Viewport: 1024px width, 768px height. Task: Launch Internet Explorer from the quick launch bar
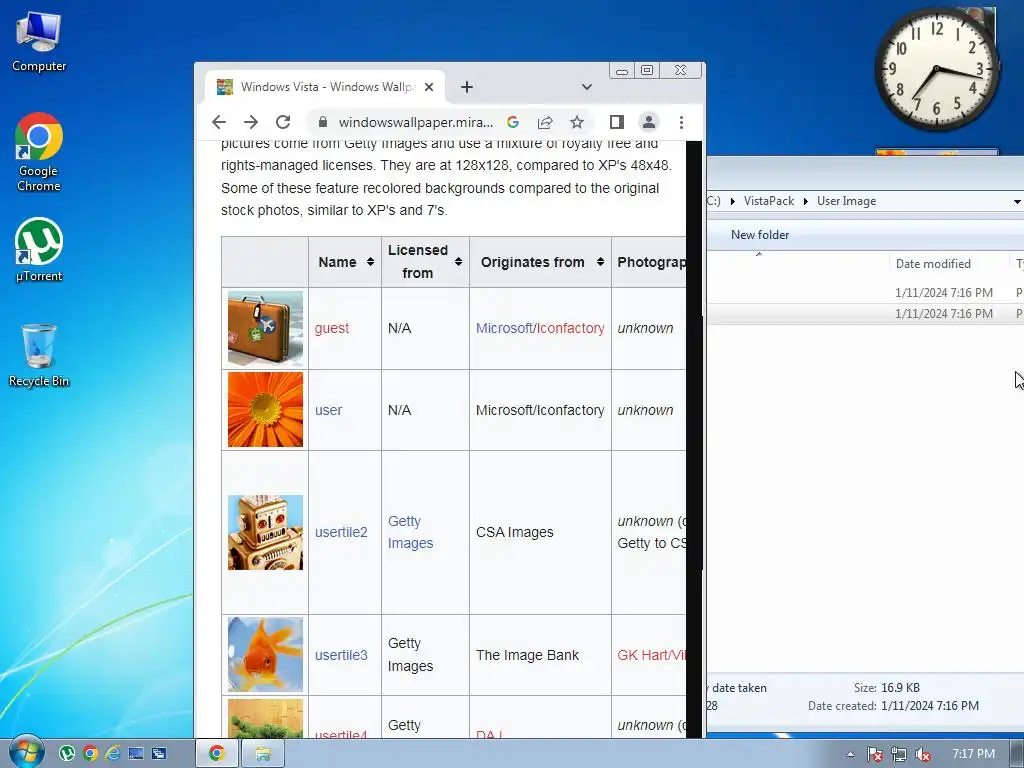(x=113, y=754)
